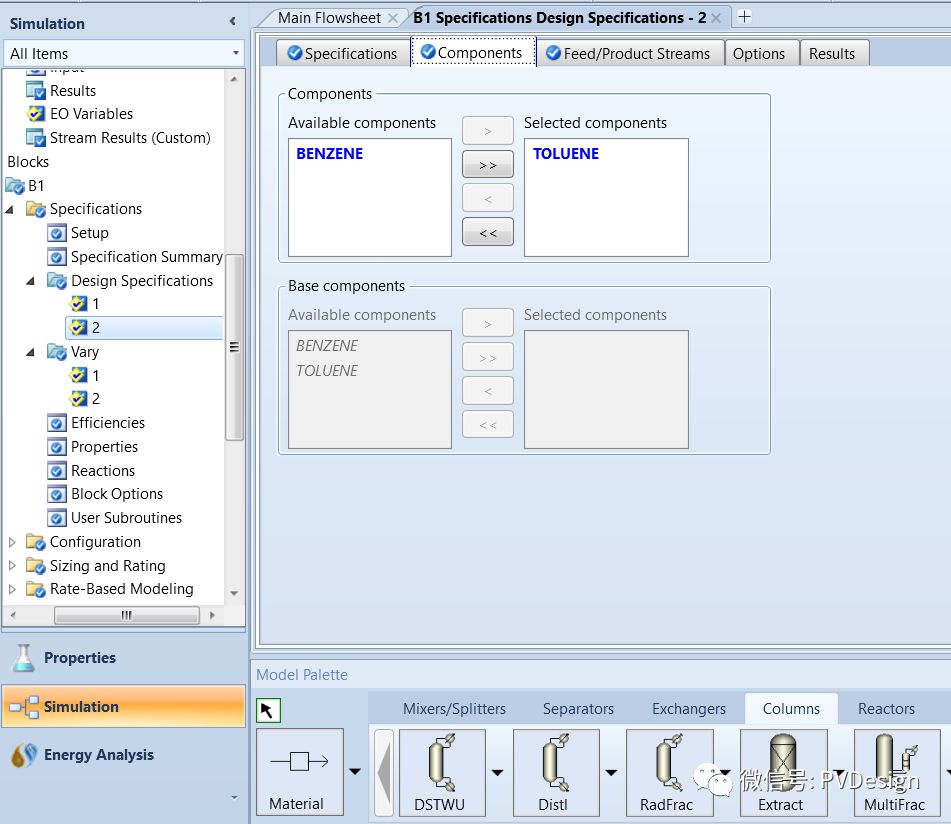This screenshot has width=951, height=824.
Task: Click the Properties form icon under Specifications
Action: [57, 447]
